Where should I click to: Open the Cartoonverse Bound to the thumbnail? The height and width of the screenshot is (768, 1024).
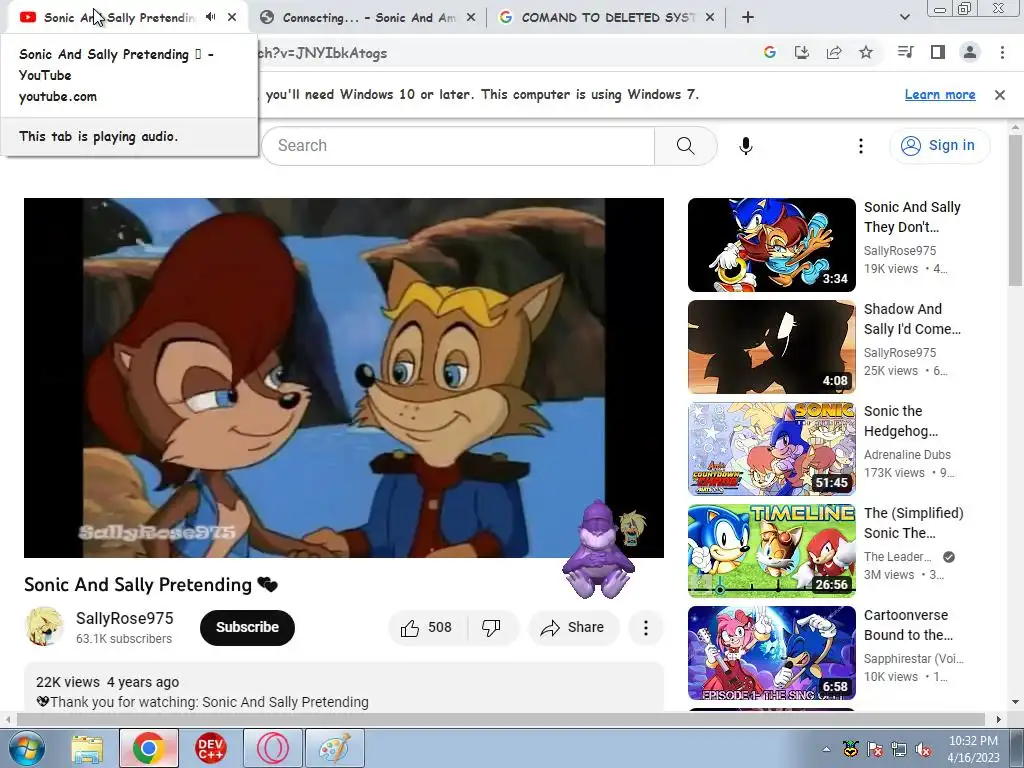771,652
